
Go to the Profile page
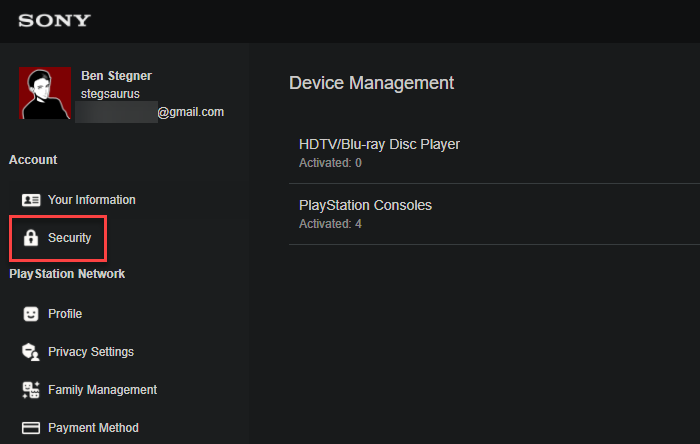pyautogui.click(x=65, y=314)
